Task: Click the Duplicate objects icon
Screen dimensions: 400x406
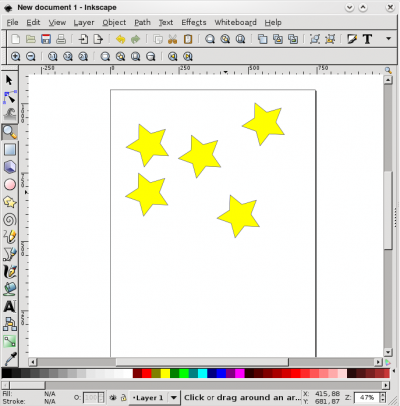Action: [262, 39]
